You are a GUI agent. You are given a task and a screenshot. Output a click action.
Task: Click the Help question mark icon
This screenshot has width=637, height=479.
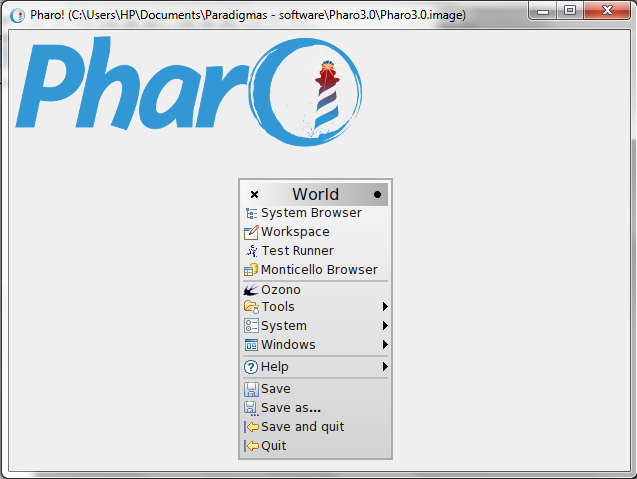point(251,367)
